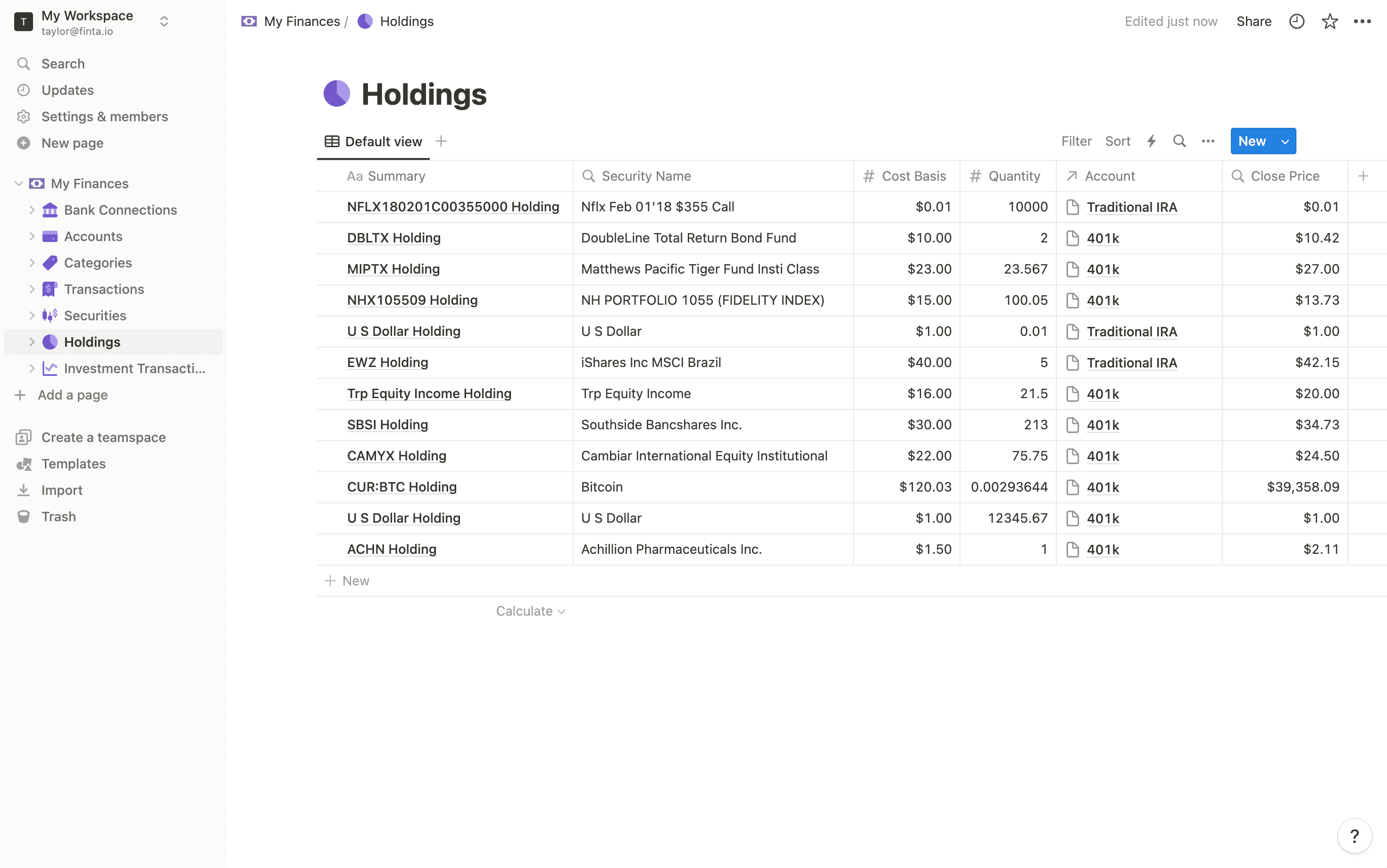Image resolution: width=1387 pixels, height=868 pixels.
Task: Open the Trash from the sidebar
Action: [58, 516]
